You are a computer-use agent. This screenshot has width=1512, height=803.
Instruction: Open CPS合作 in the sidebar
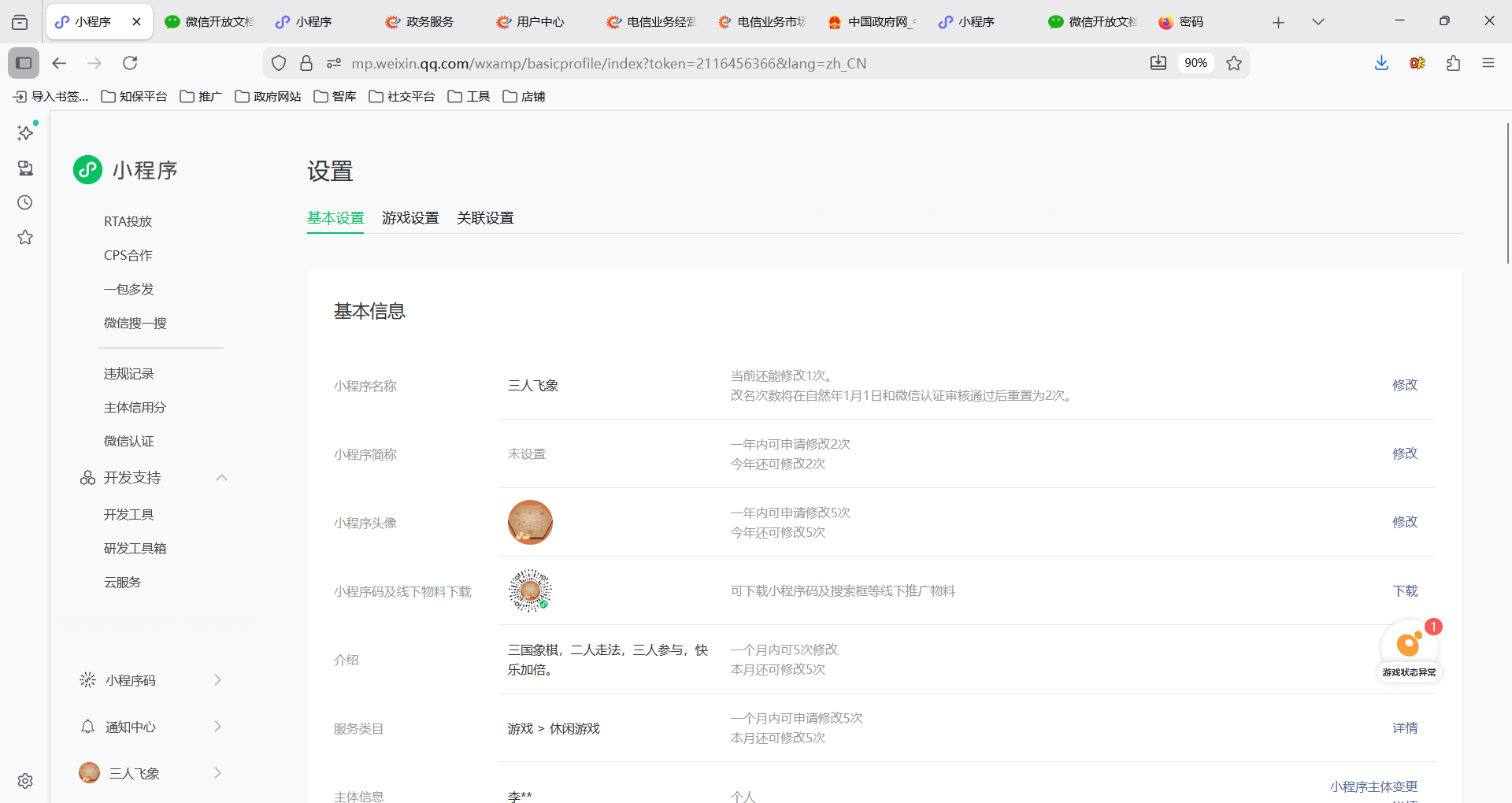tap(128, 255)
